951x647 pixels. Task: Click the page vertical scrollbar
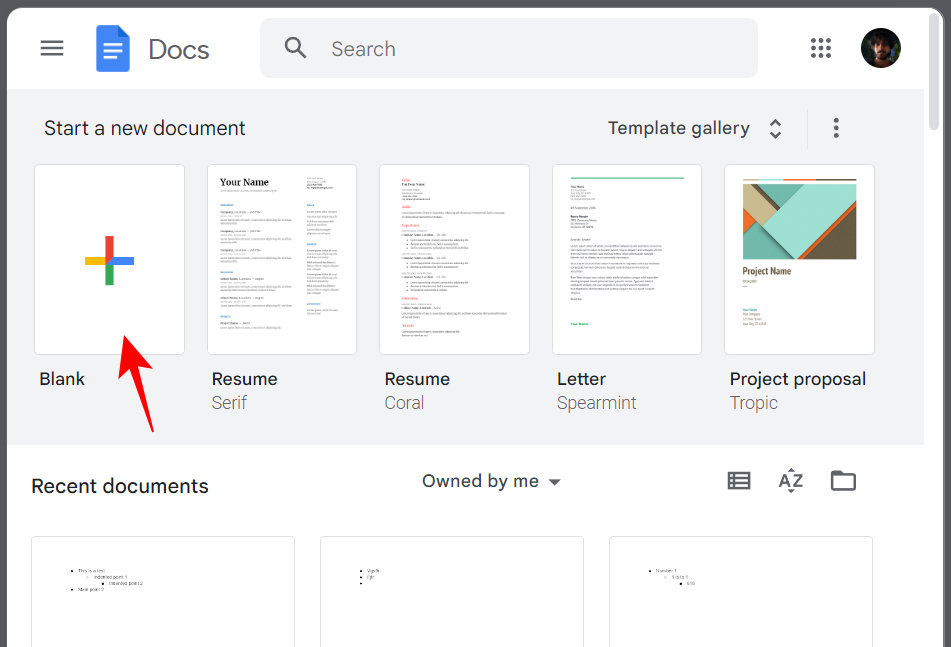pos(934,72)
